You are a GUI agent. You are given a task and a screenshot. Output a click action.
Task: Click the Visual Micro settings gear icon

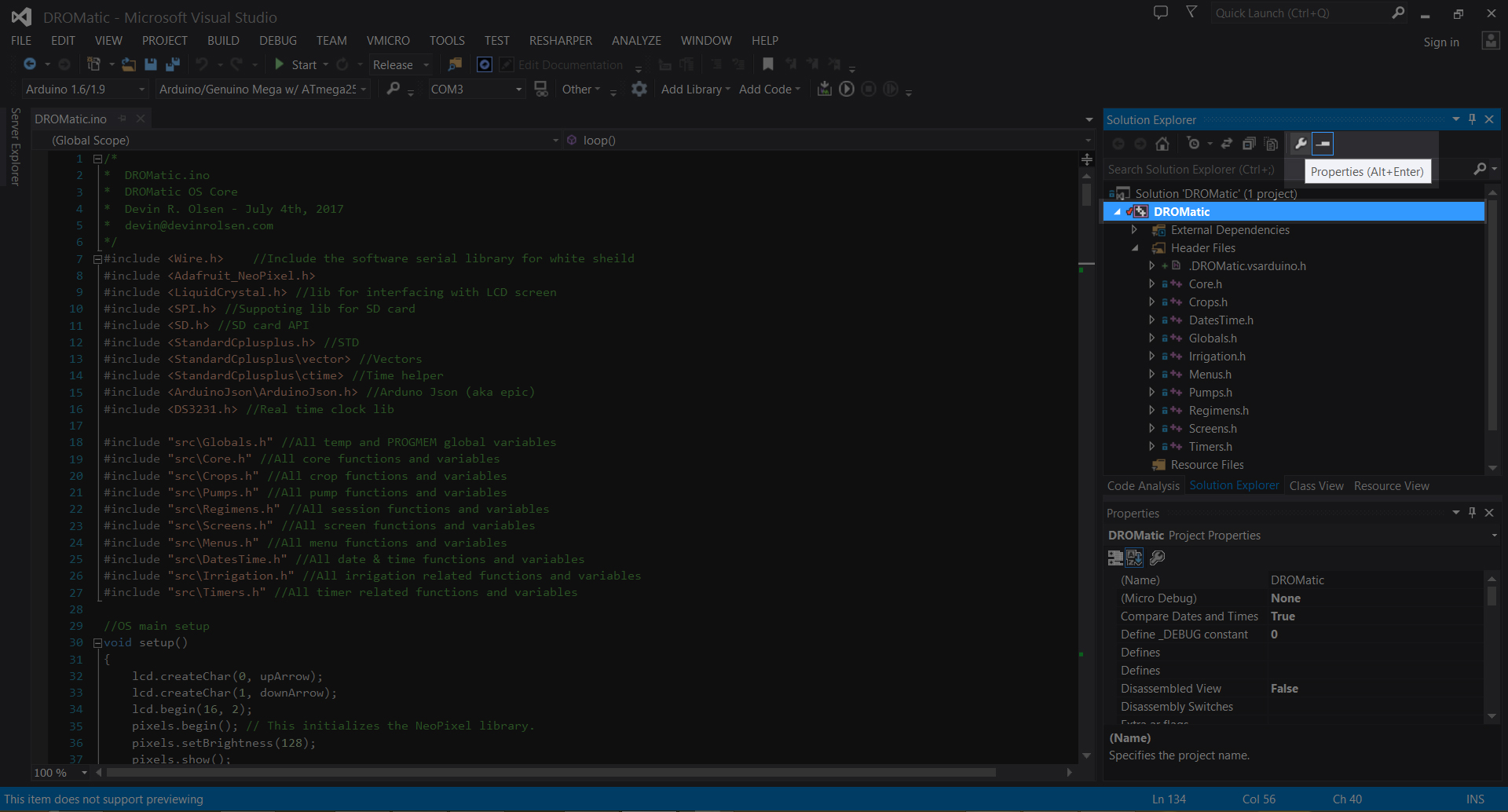click(639, 90)
